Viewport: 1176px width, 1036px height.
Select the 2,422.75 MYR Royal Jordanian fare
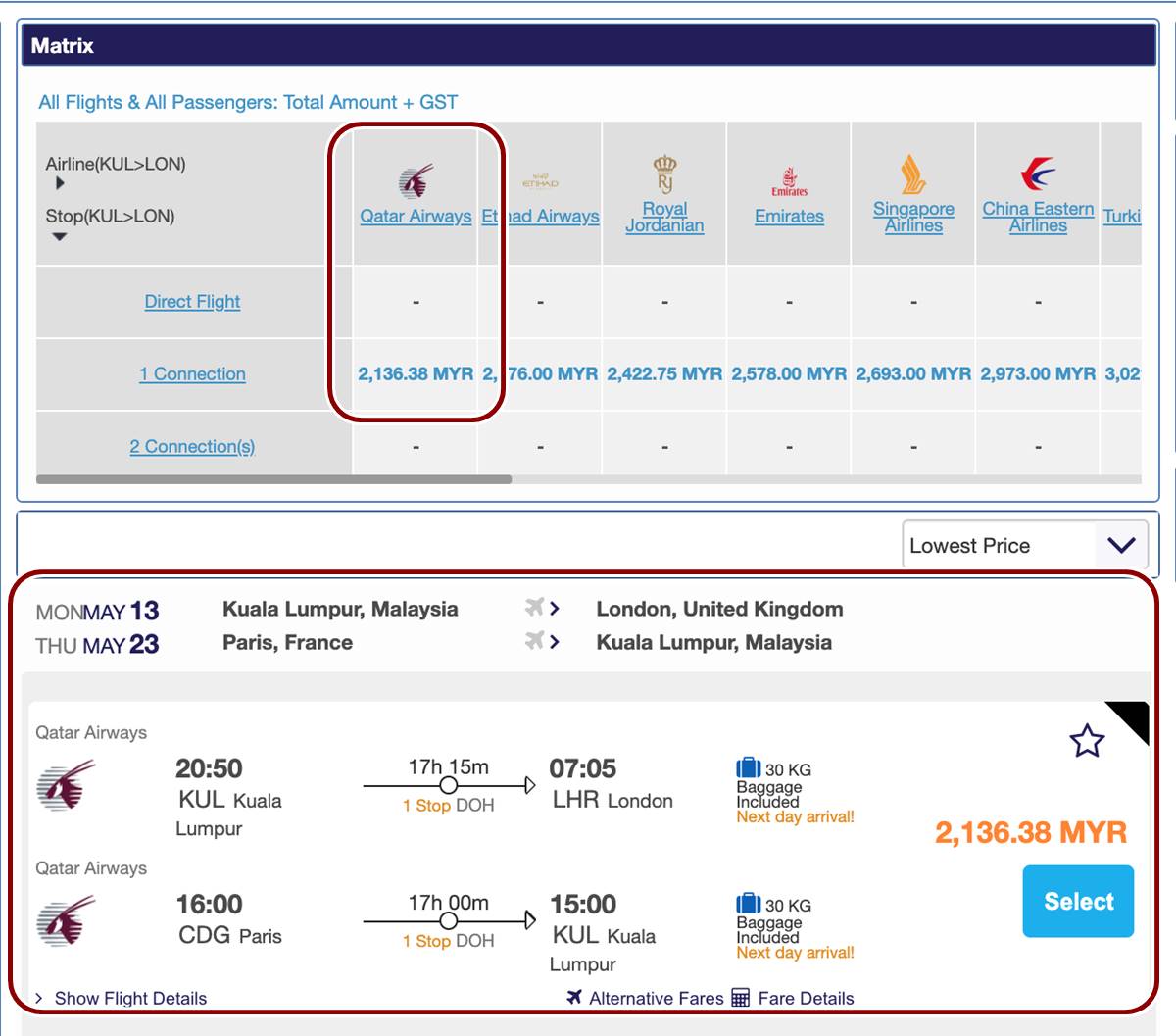pyautogui.click(x=664, y=374)
